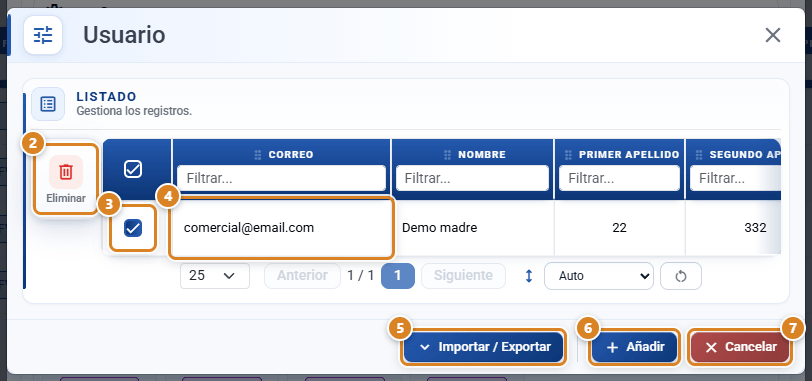This screenshot has height=381, width=812.
Task: Toggle the select-all checkbox in table header
Action: [133, 169]
